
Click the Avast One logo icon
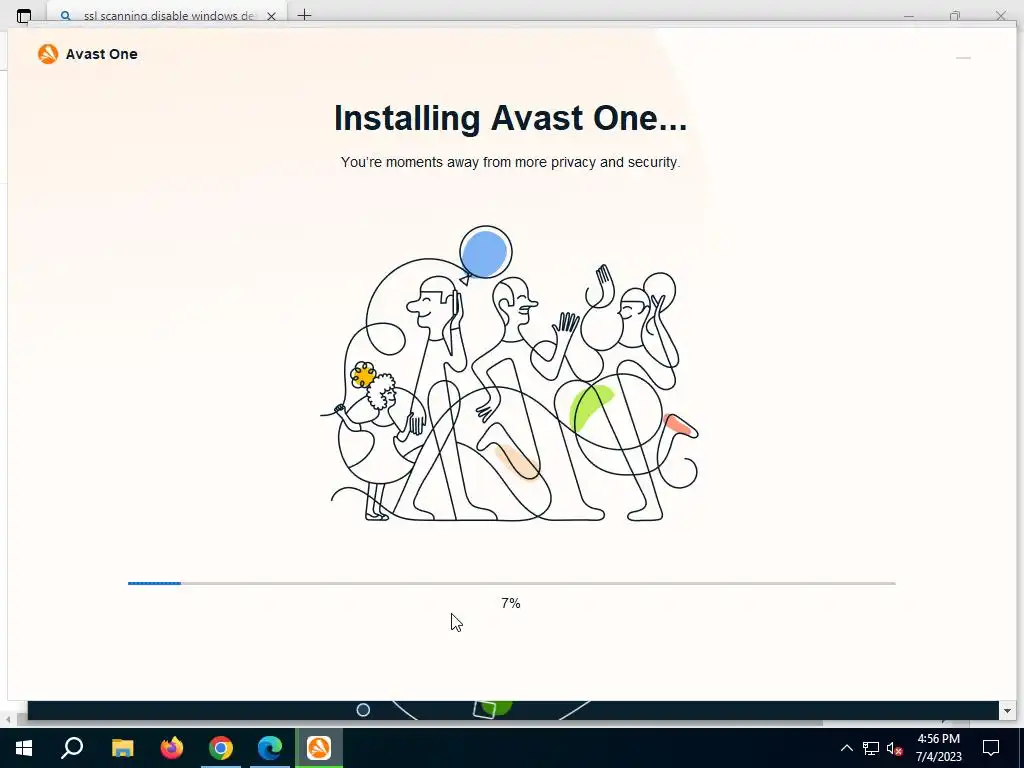click(x=48, y=54)
